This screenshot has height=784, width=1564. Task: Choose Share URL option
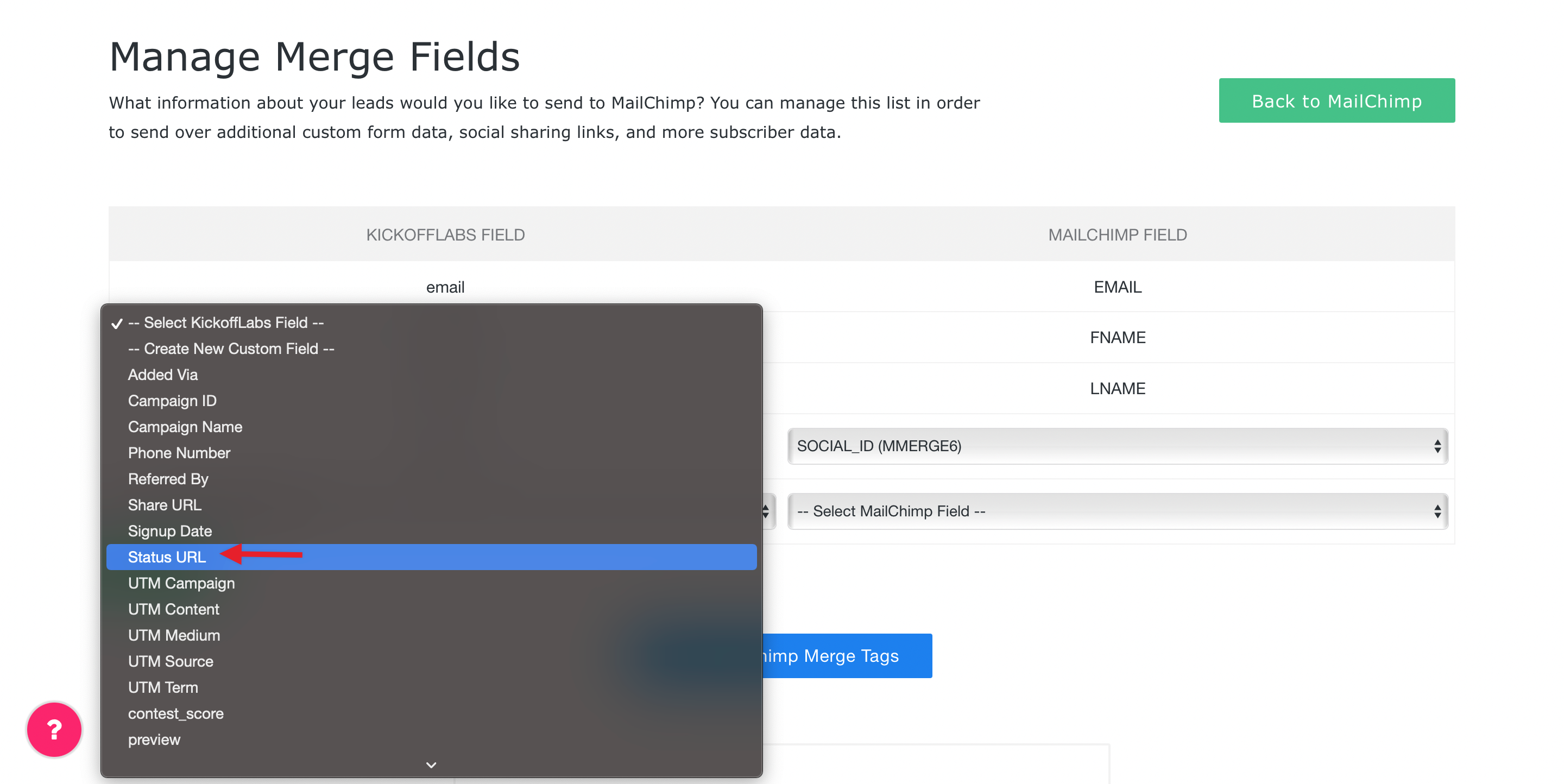431,505
